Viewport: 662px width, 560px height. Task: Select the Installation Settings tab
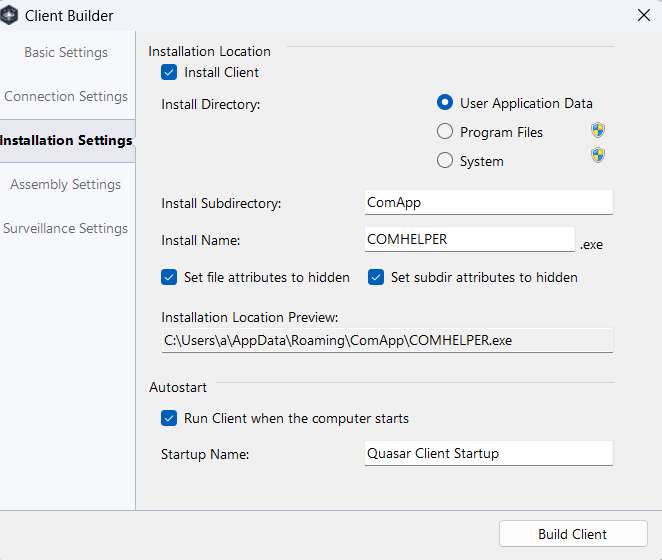coord(66,140)
